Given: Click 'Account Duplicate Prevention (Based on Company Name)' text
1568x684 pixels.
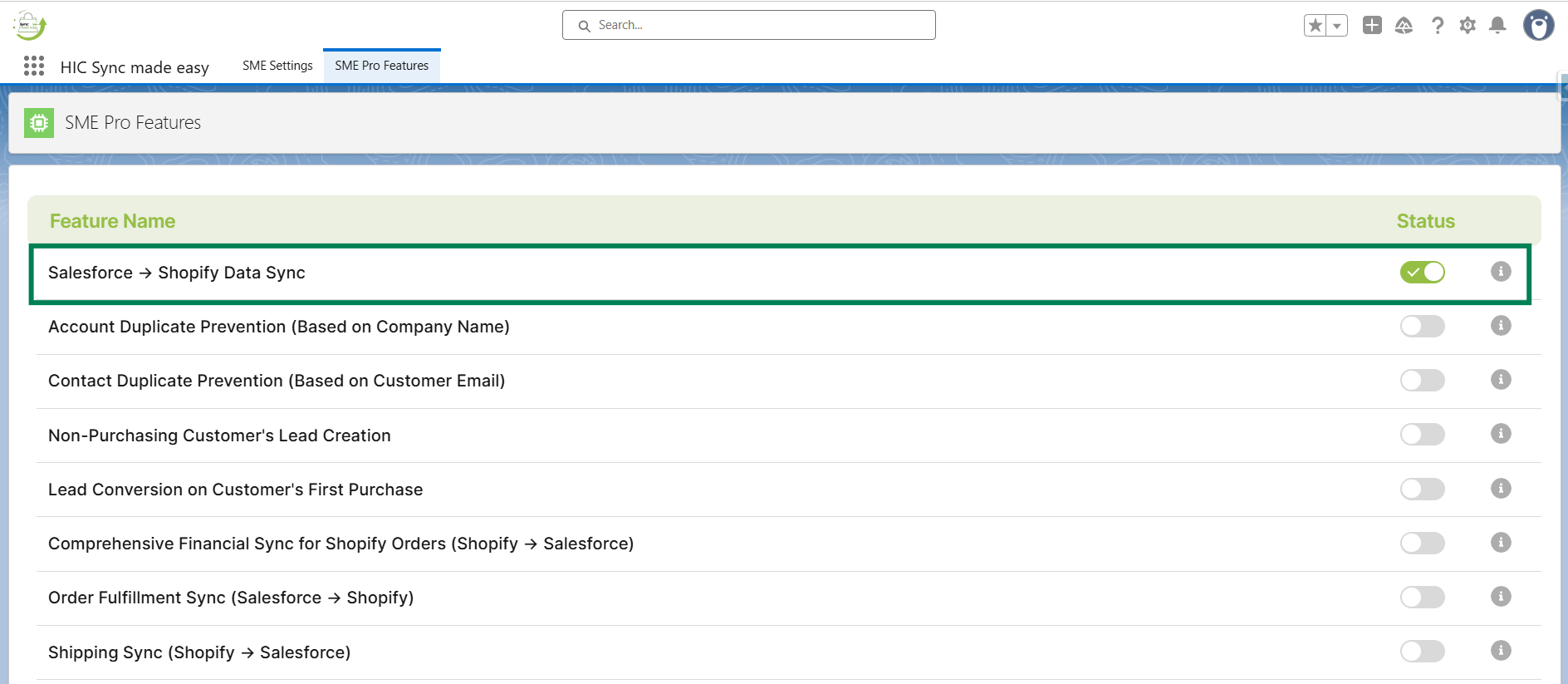Looking at the screenshot, I should tap(279, 327).
